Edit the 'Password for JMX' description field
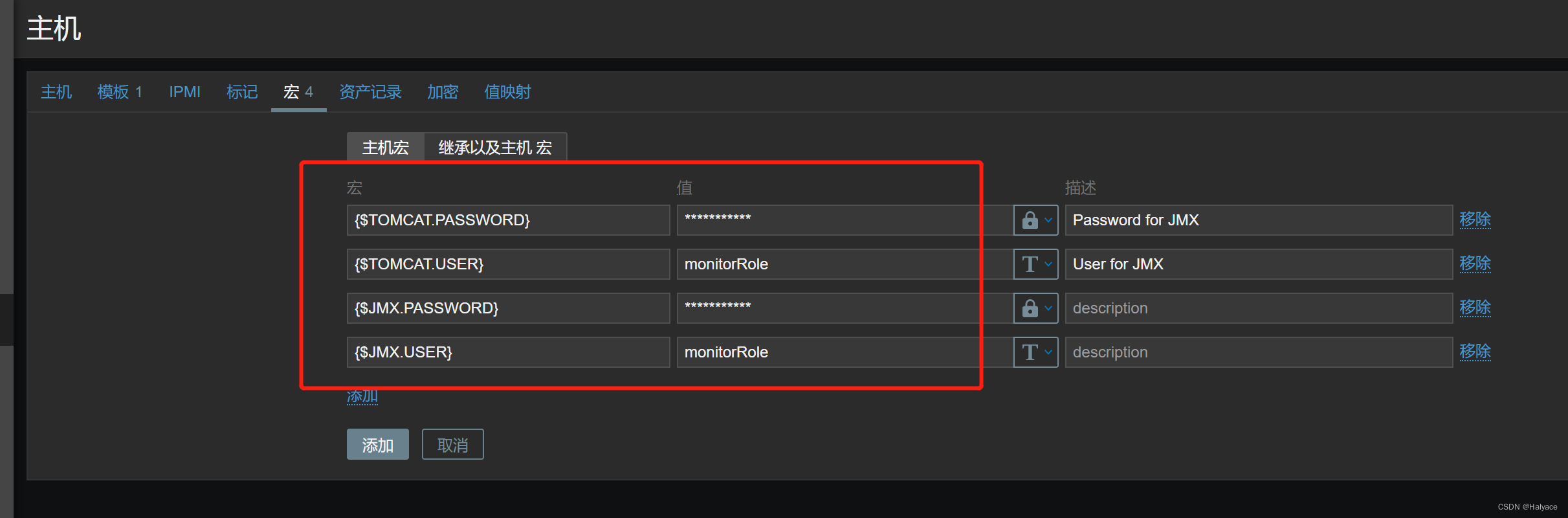Image resolution: width=1568 pixels, height=518 pixels. [x=1259, y=220]
